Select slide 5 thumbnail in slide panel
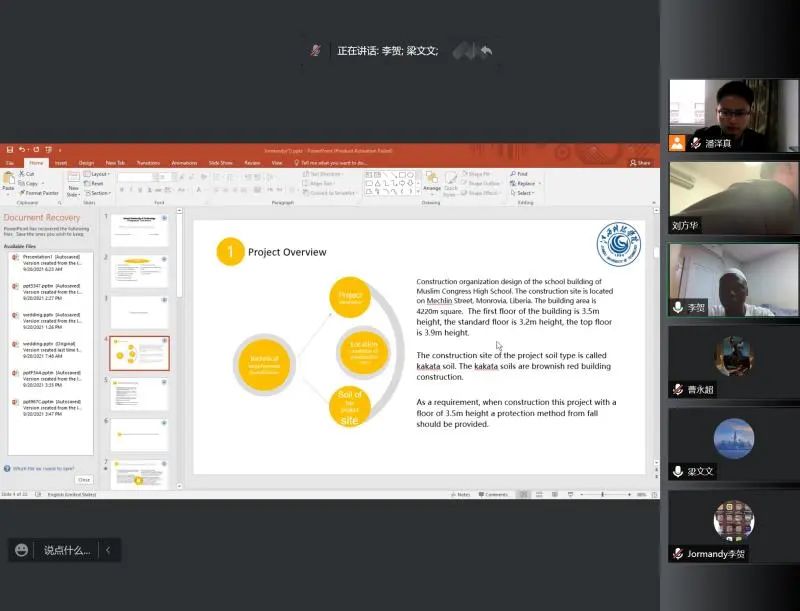800x611 pixels. (139, 394)
